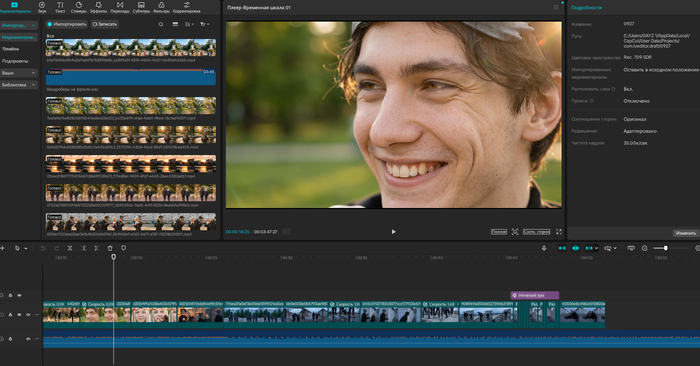The height and width of the screenshot is (366, 700).
Task: Undo the last action
Action: point(43,248)
